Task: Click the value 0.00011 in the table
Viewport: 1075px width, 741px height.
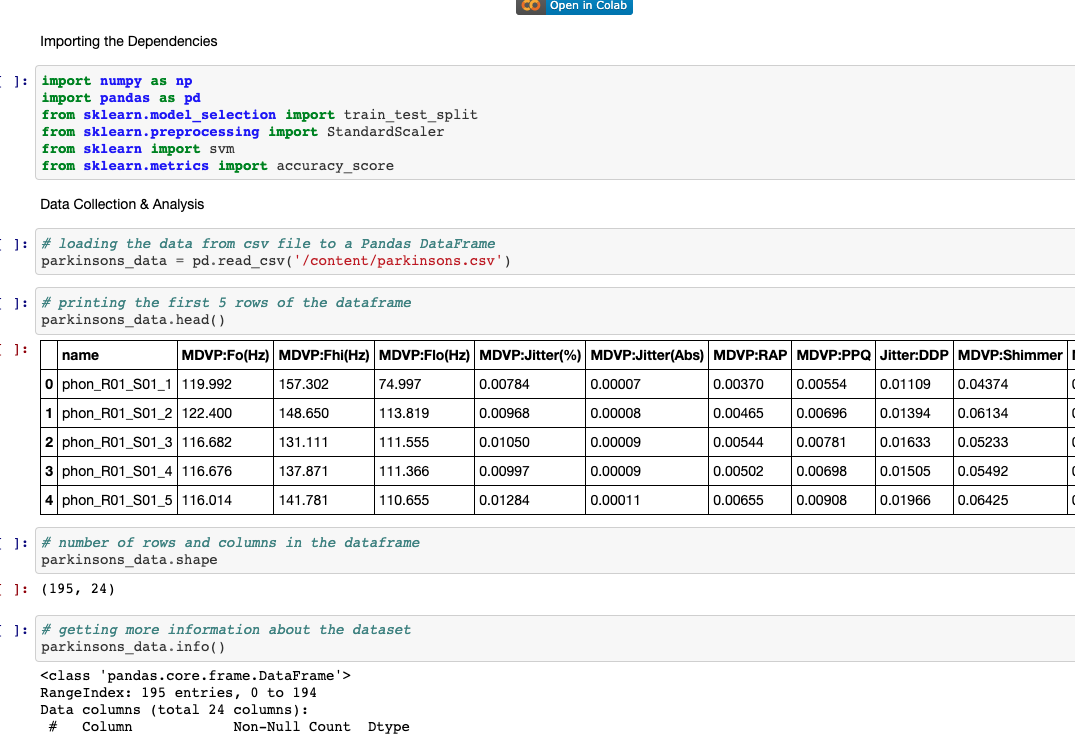Action: click(x=616, y=500)
